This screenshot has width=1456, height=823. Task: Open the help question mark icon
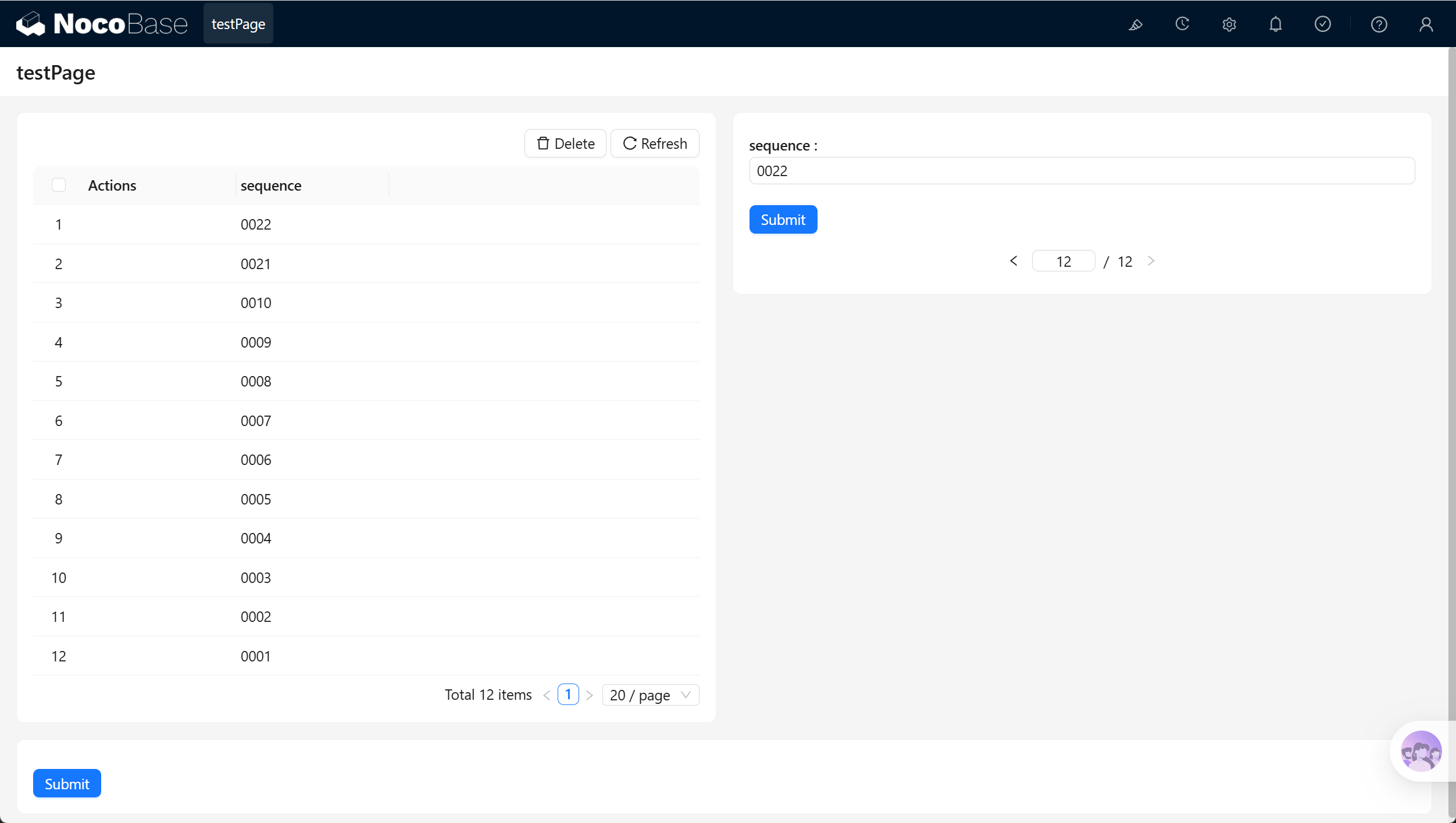pos(1379,24)
